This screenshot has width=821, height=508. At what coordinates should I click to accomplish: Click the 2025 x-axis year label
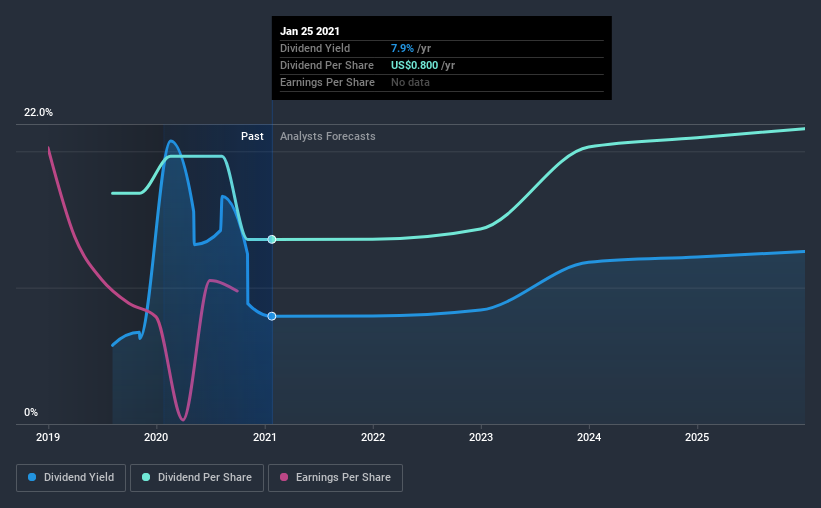pos(697,437)
